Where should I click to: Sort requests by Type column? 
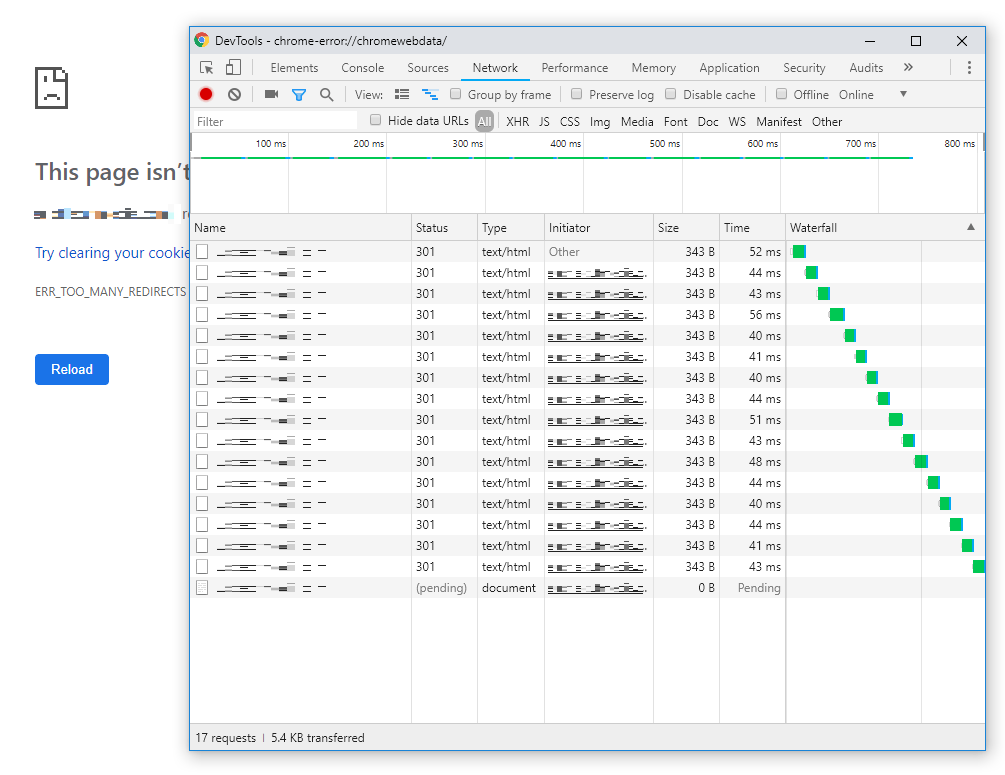point(511,228)
